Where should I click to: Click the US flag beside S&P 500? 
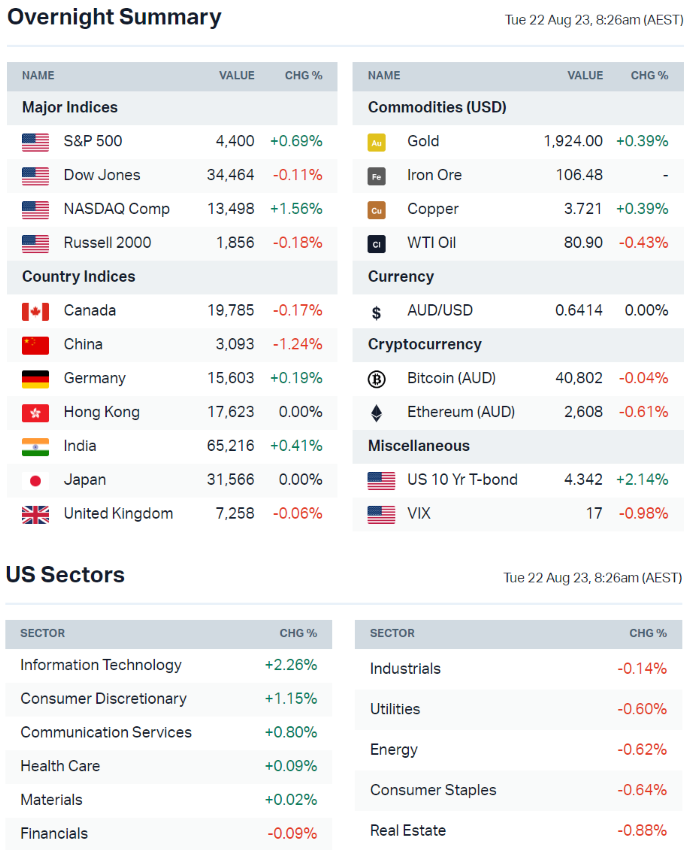tap(35, 142)
